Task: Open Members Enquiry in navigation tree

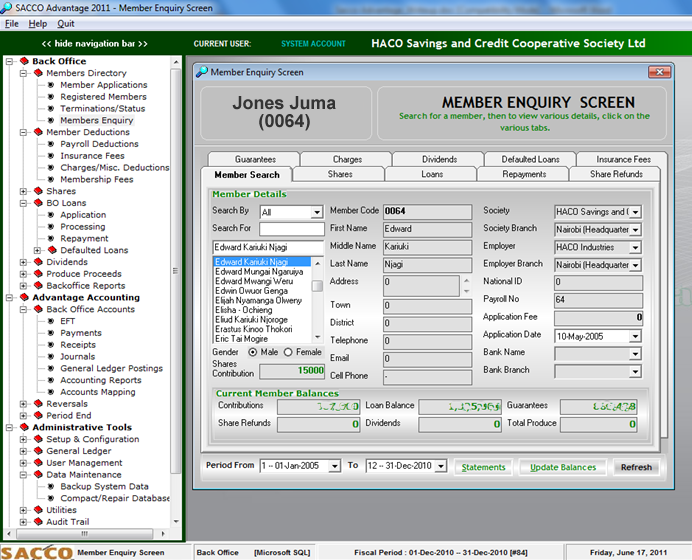Action: coord(97,120)
